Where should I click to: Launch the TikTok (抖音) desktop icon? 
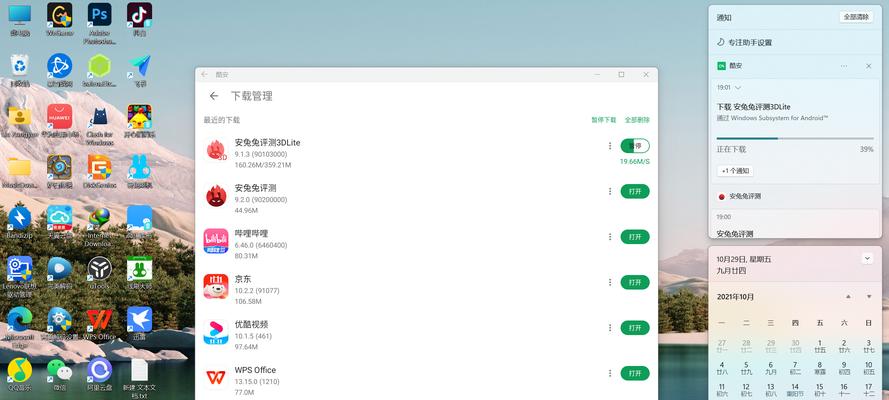139,15
